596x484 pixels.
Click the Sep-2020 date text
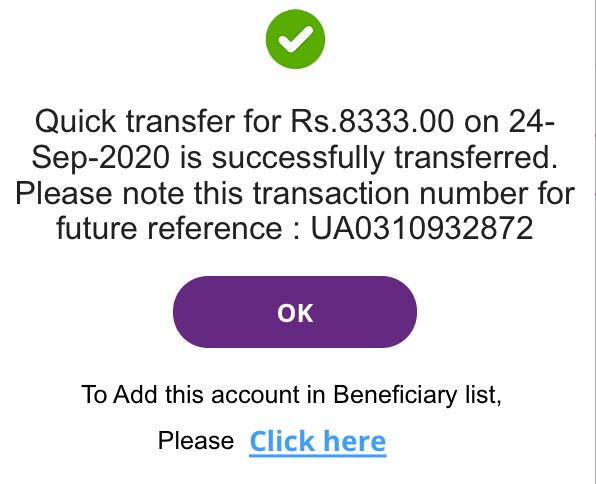tap(101, 157)
